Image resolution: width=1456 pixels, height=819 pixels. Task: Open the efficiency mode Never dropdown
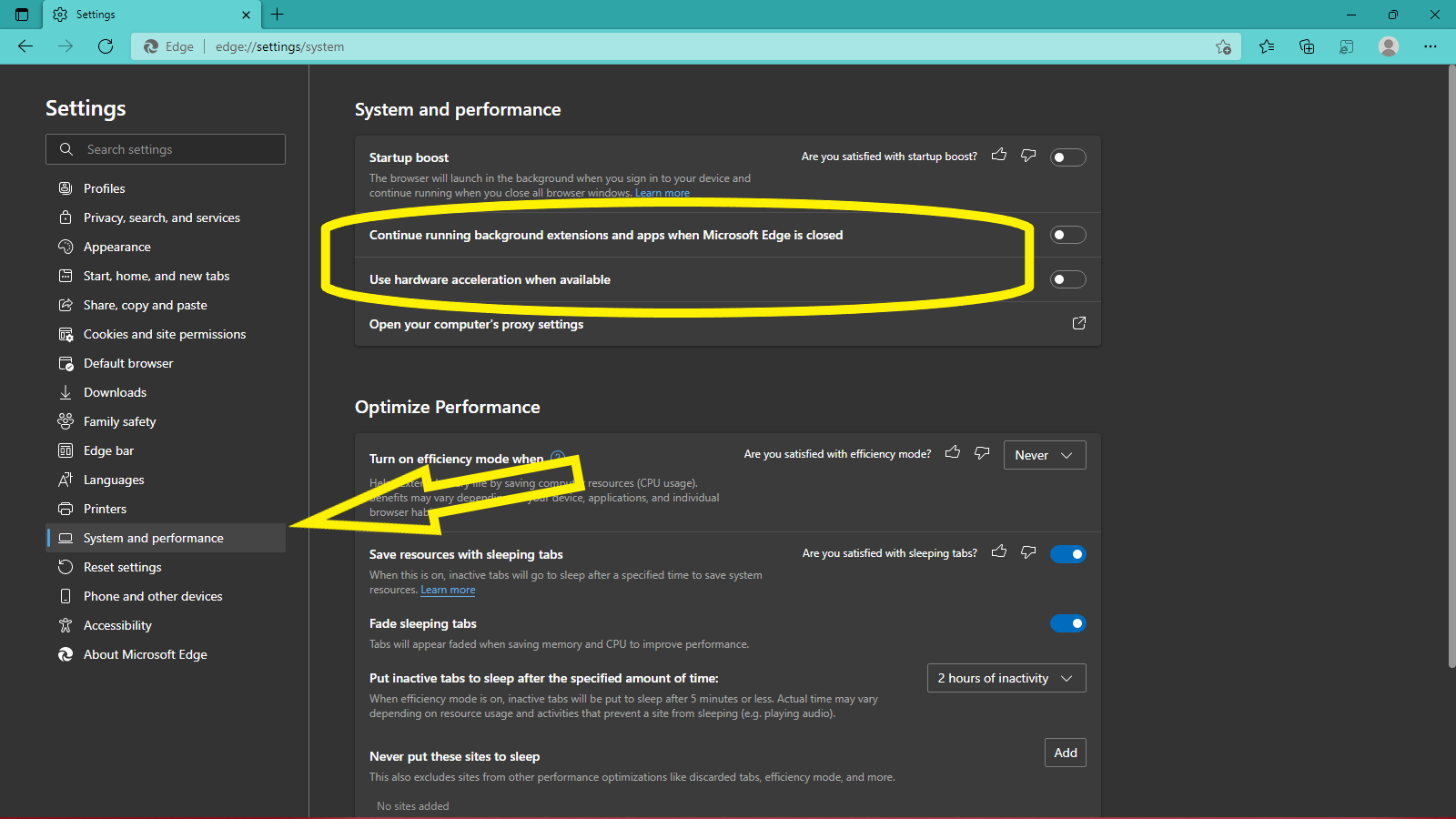pyautogui.click(x=1045, y=455)
